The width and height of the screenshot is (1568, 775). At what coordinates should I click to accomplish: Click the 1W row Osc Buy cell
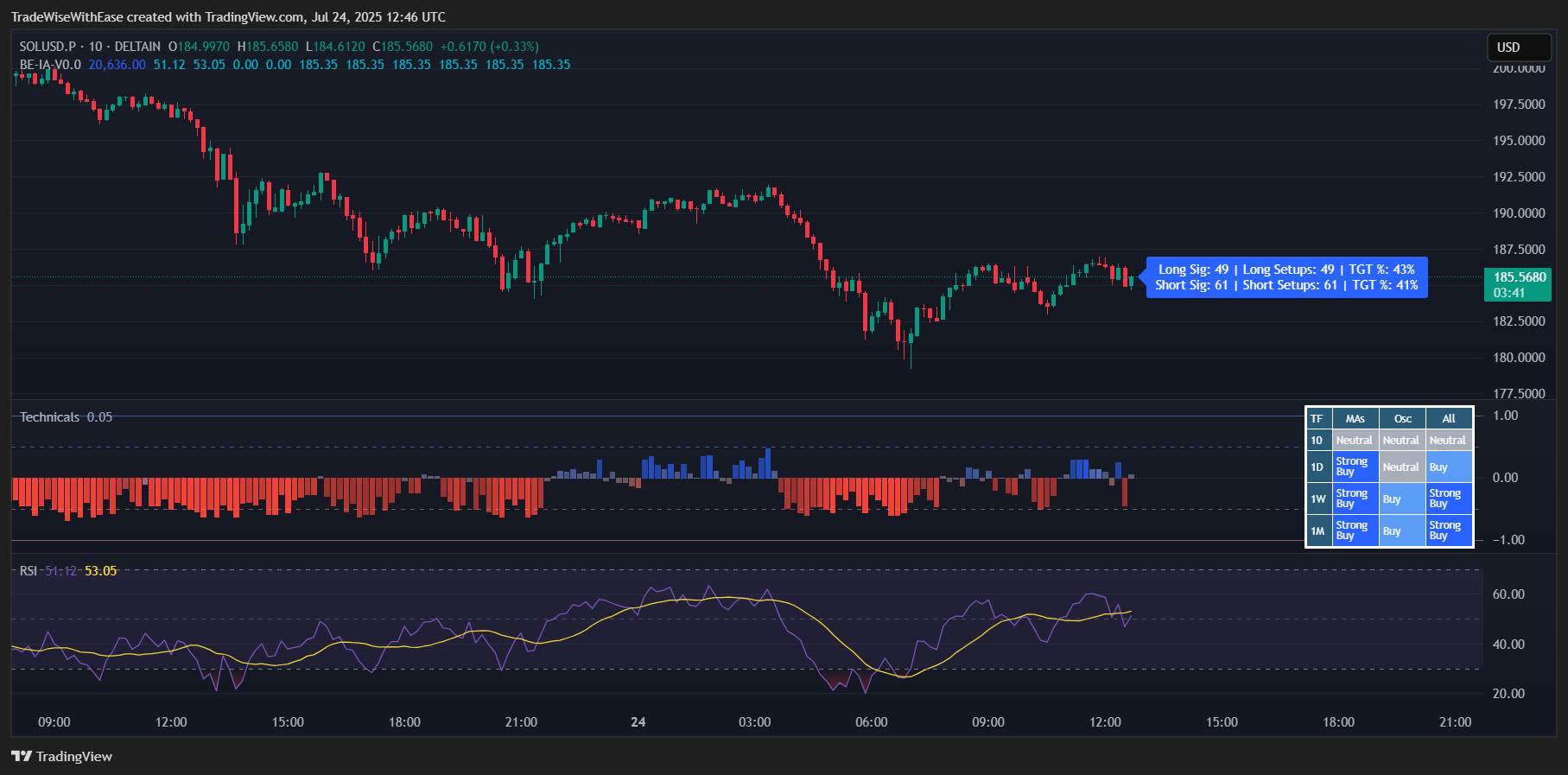tap(1403, 499)
